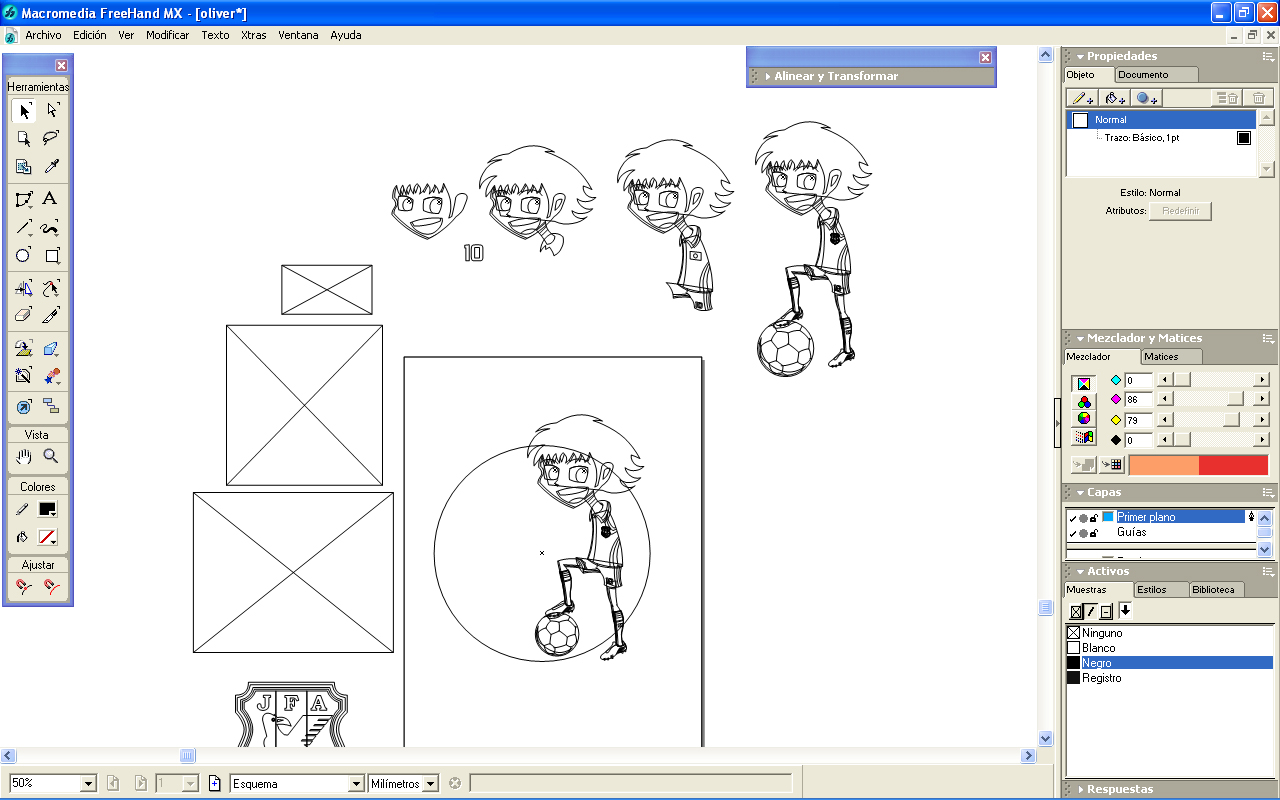The height and width of the screenshot is (800, 1280).
Task: Click the add fill bucket icon in Propiedades
Action: pos(1115,98)
